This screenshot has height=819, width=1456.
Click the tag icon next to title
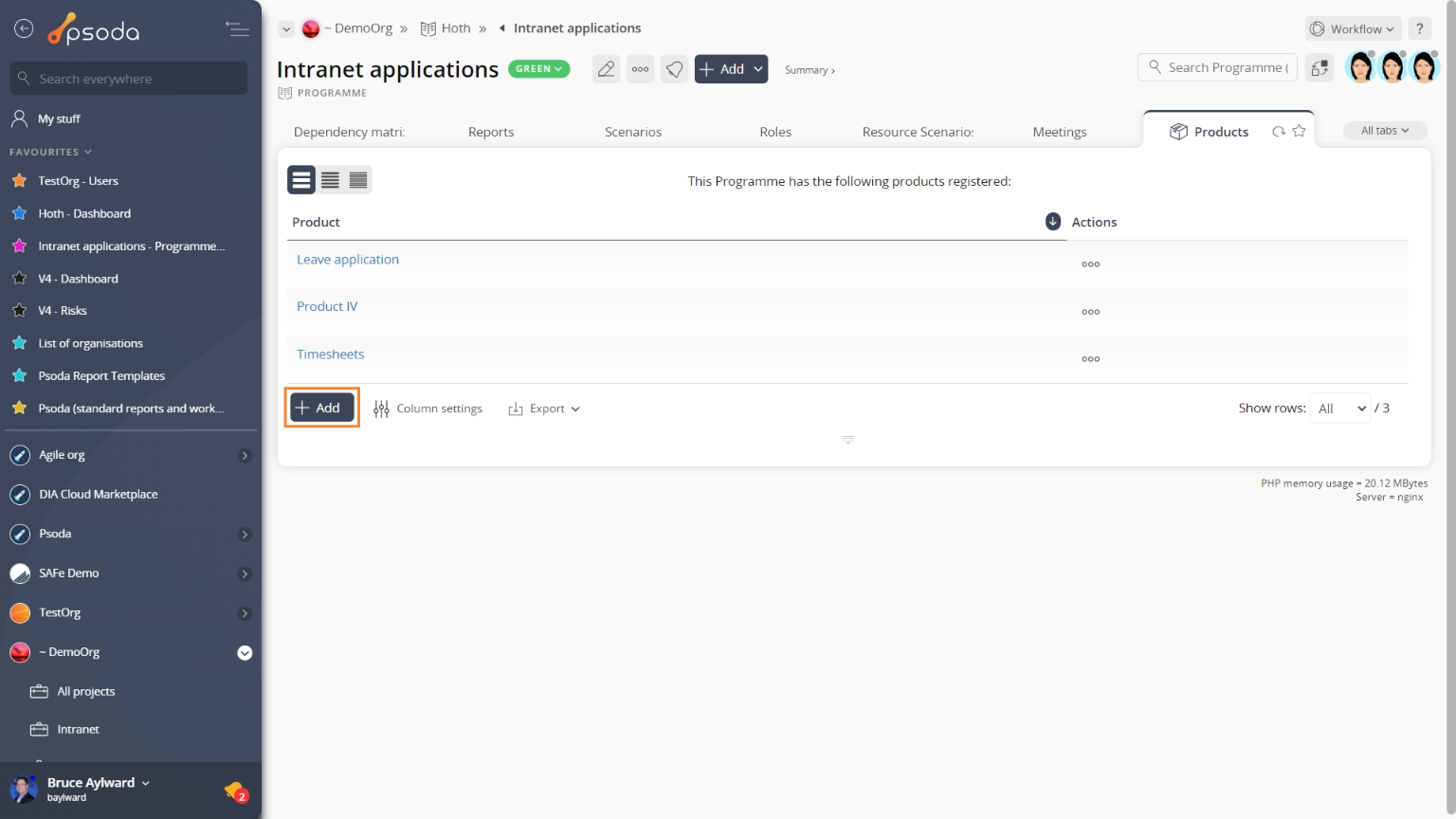(674, 69)
